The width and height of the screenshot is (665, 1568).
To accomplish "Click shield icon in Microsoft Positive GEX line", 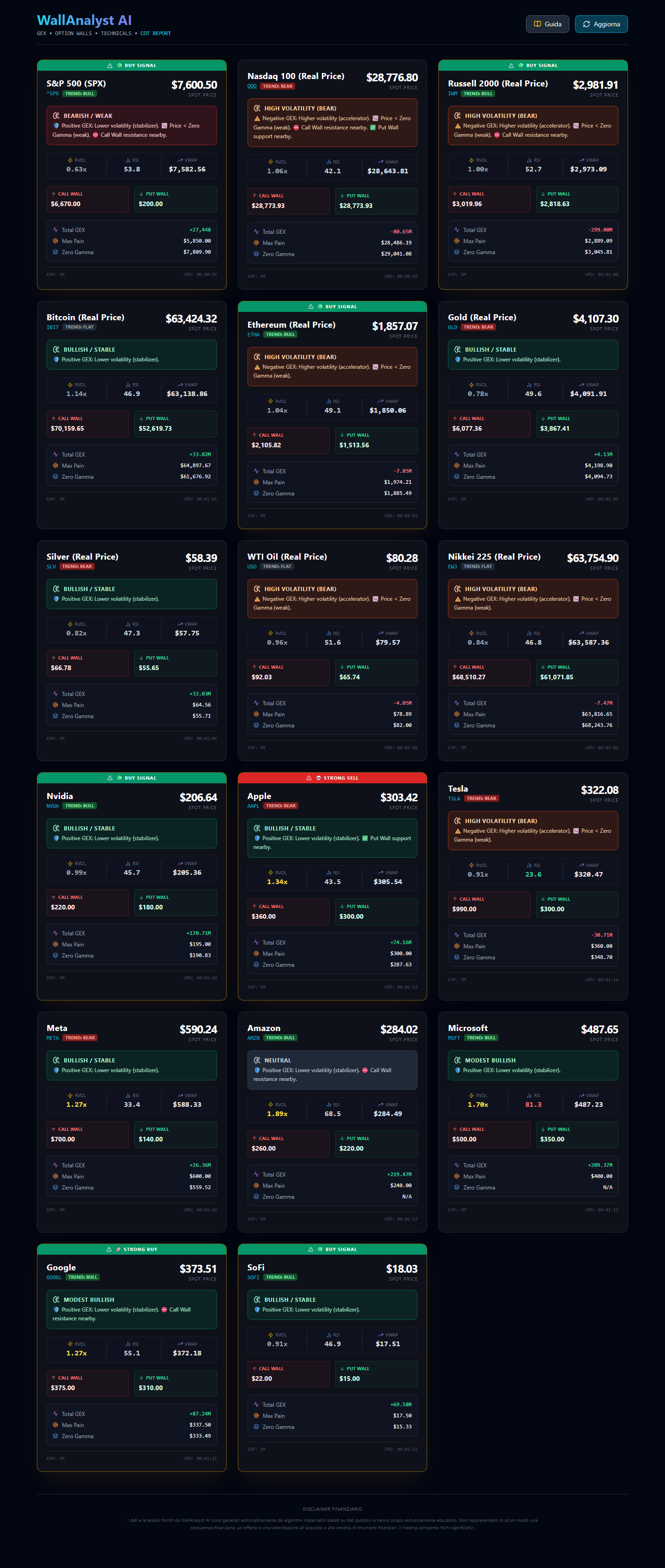I will pos(458,1070).
